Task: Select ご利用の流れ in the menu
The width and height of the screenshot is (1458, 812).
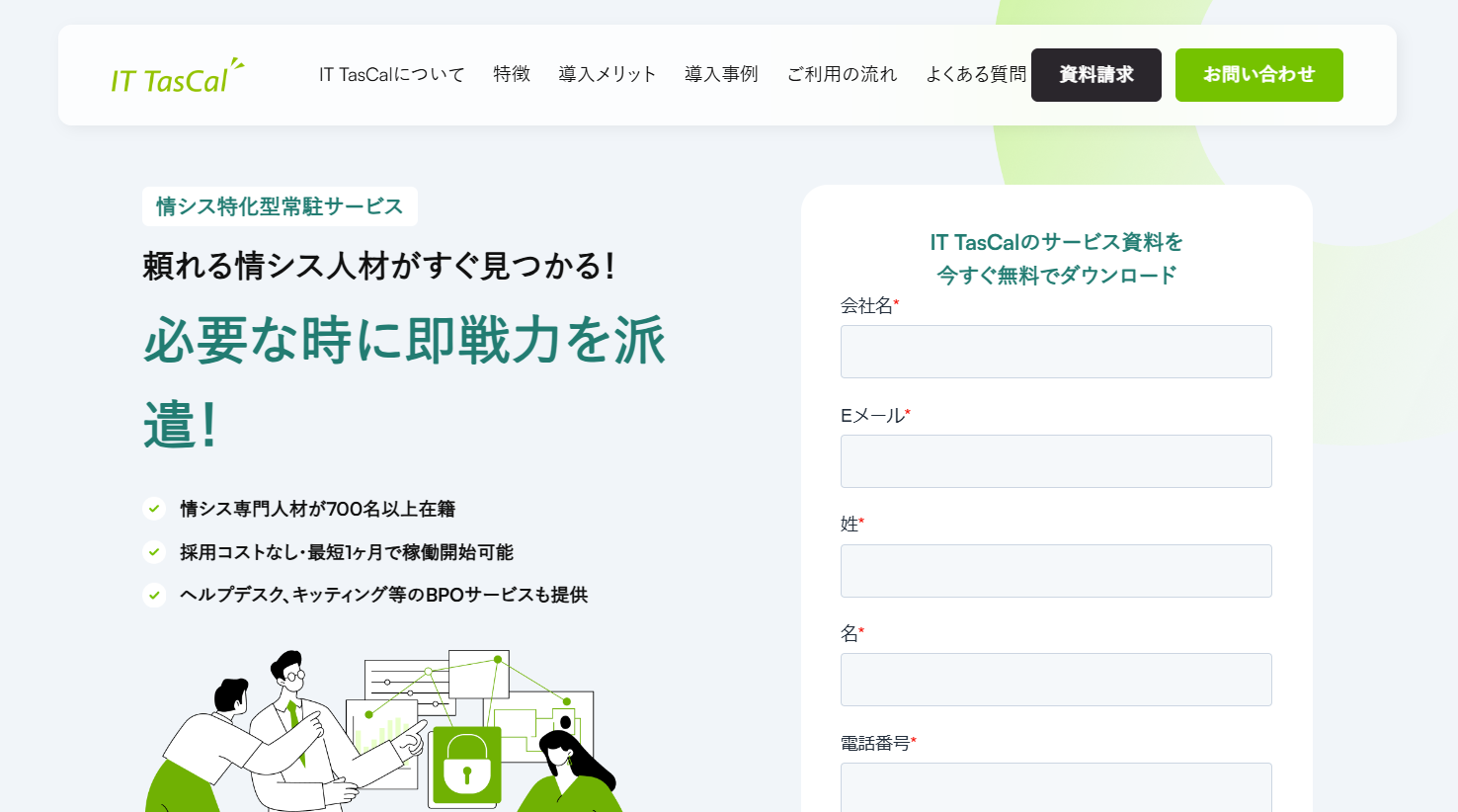Action: [x=842, y=74]
